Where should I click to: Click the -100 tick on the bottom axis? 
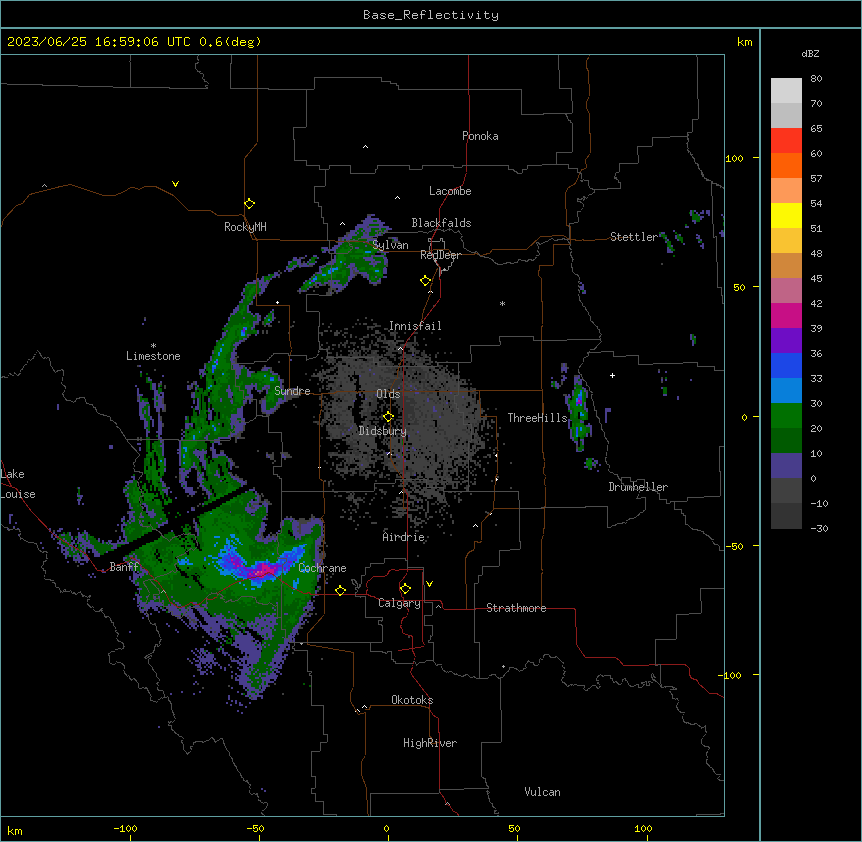tap(125, 828)
